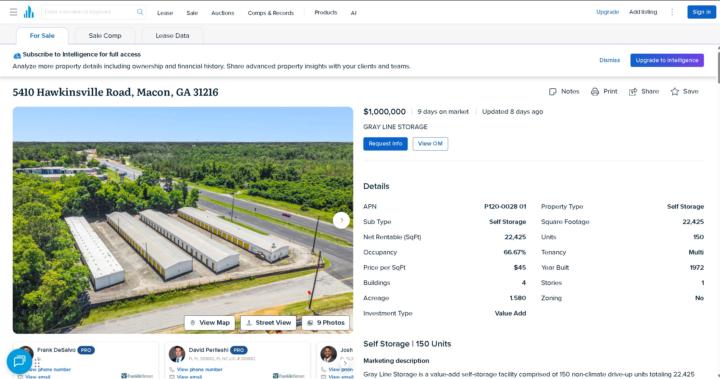Viewport: 720px width, 379px height.
Task: Click the Notes icon
Action: pyautogui.click(x=553, y=91)
